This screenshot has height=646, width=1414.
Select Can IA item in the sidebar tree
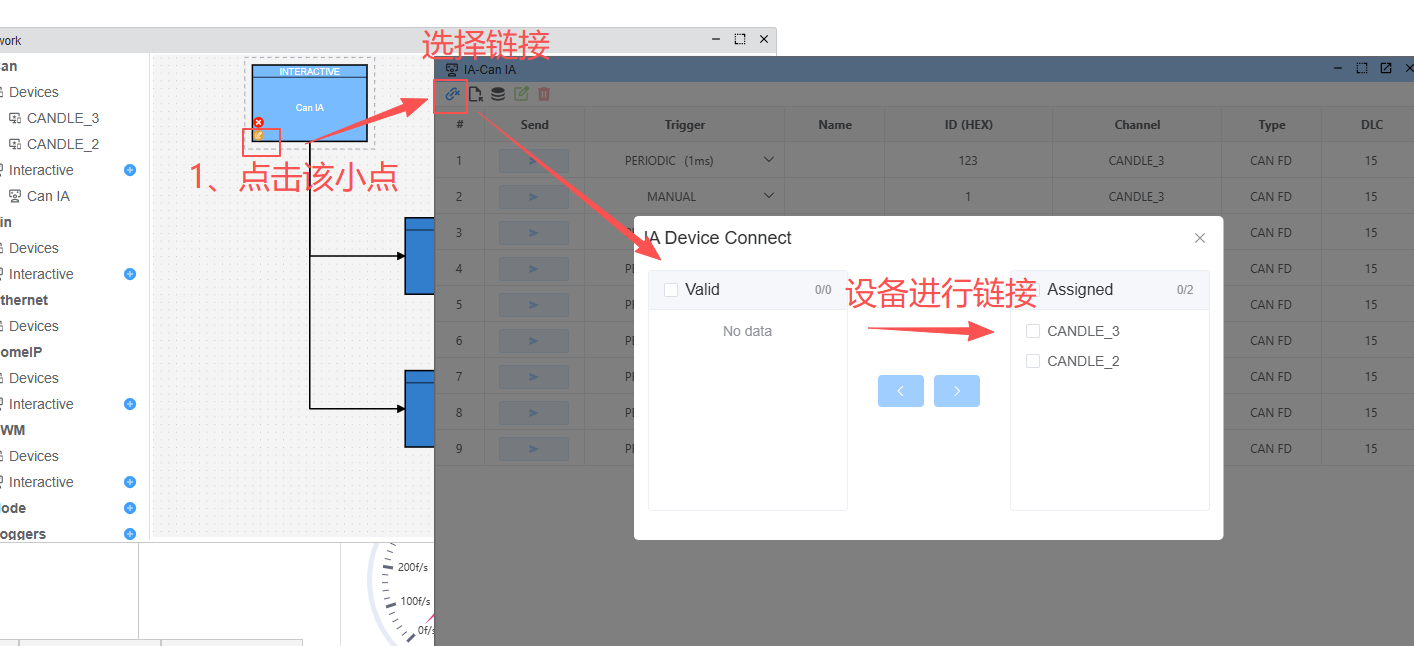tap(48, 196)
